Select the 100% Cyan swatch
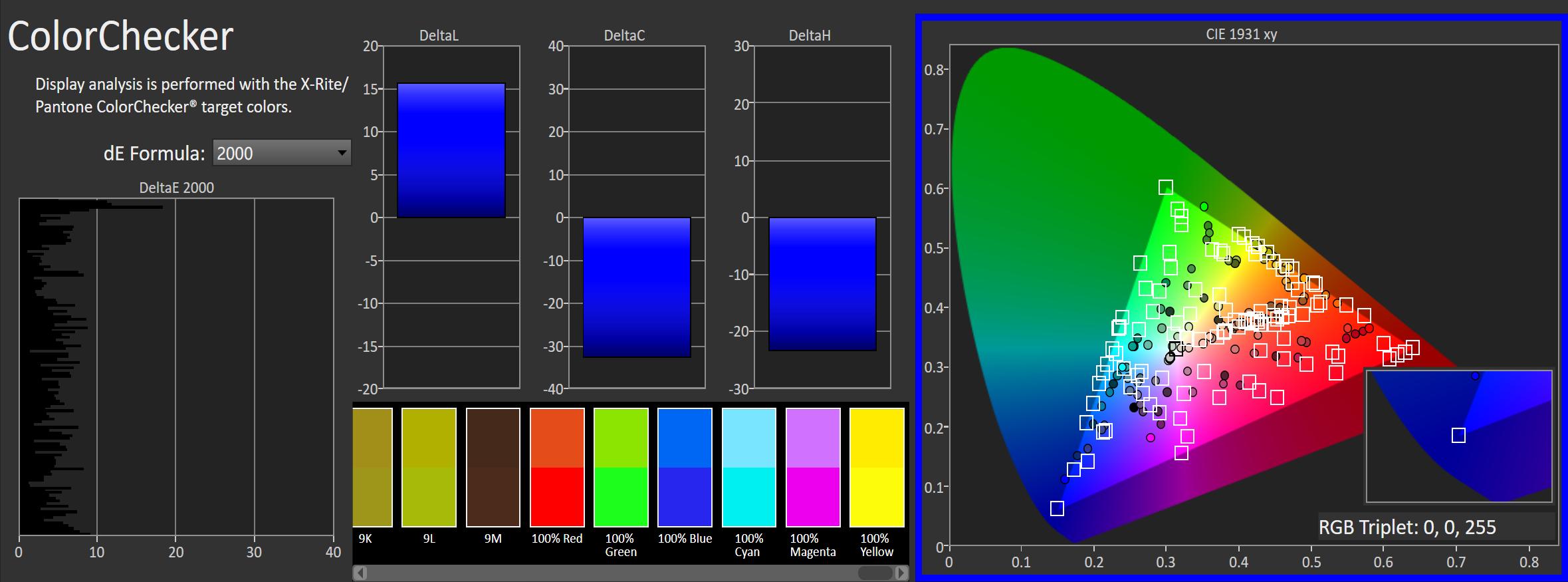The height and width of the screenshot is (582, 1568). (748, 467)
